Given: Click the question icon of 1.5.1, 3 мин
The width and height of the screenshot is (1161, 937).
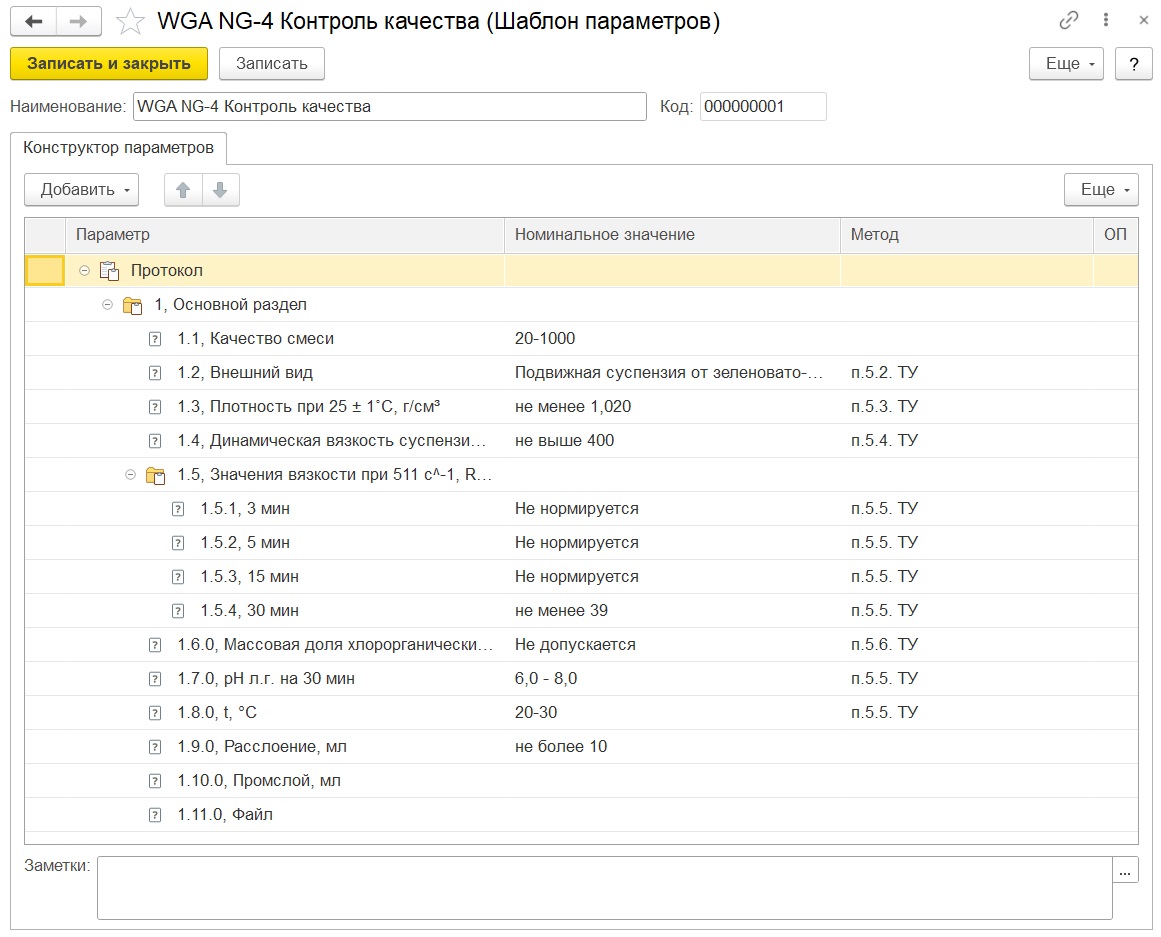Looking at the screenshot, I should click(x=178, y=510).
